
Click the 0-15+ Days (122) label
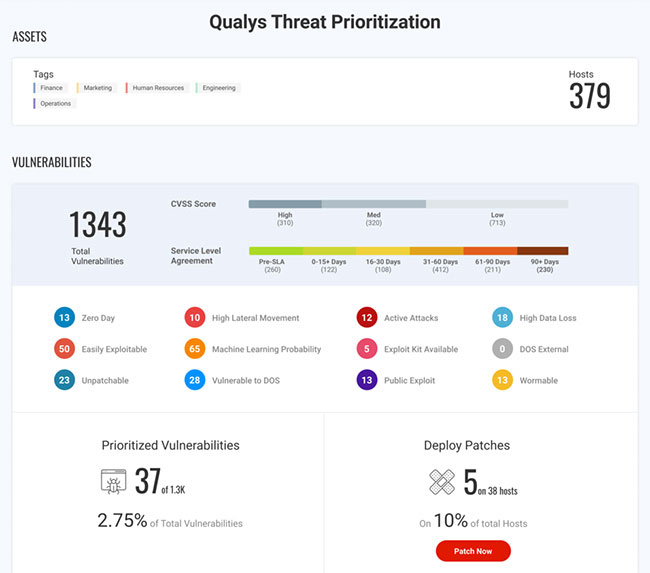(x=329, y=266)
